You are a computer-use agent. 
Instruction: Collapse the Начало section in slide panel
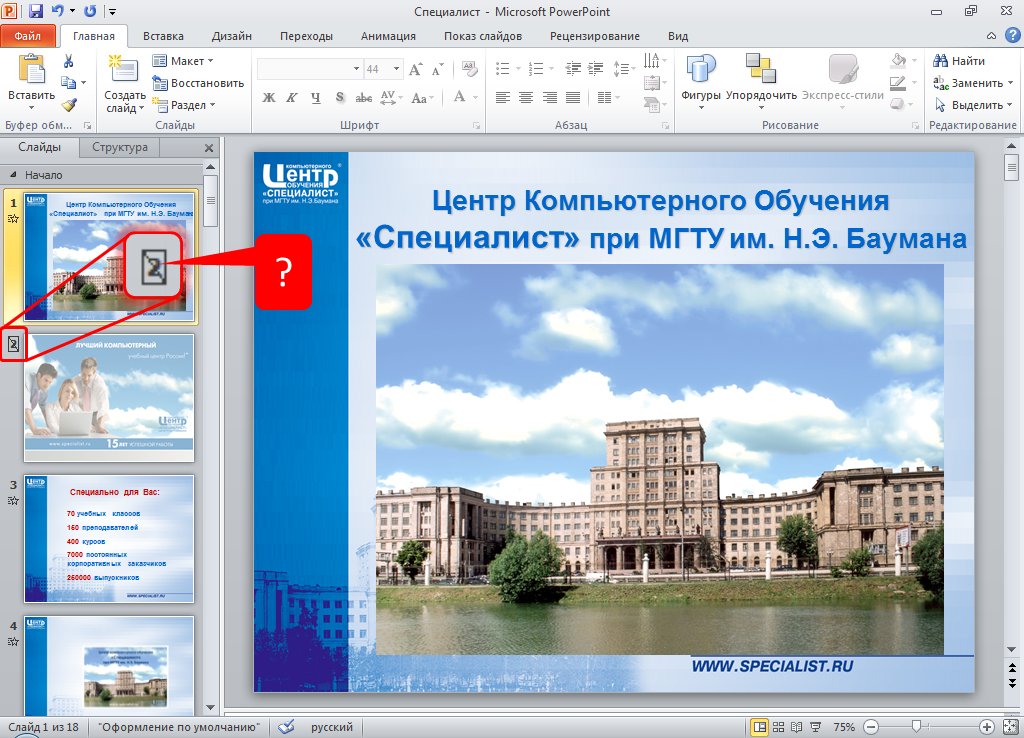coord(14,175)
